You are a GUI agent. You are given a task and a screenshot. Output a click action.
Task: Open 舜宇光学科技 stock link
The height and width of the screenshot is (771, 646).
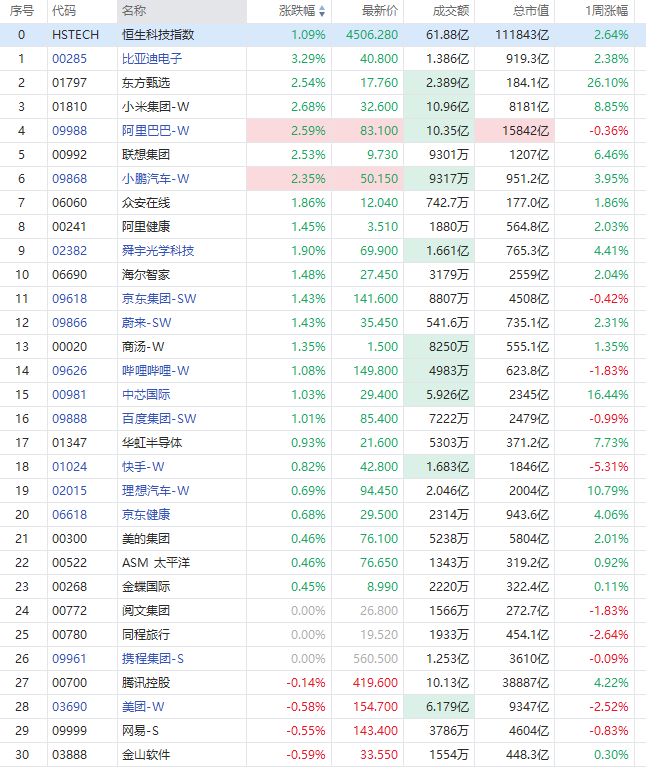click(158, 251)
